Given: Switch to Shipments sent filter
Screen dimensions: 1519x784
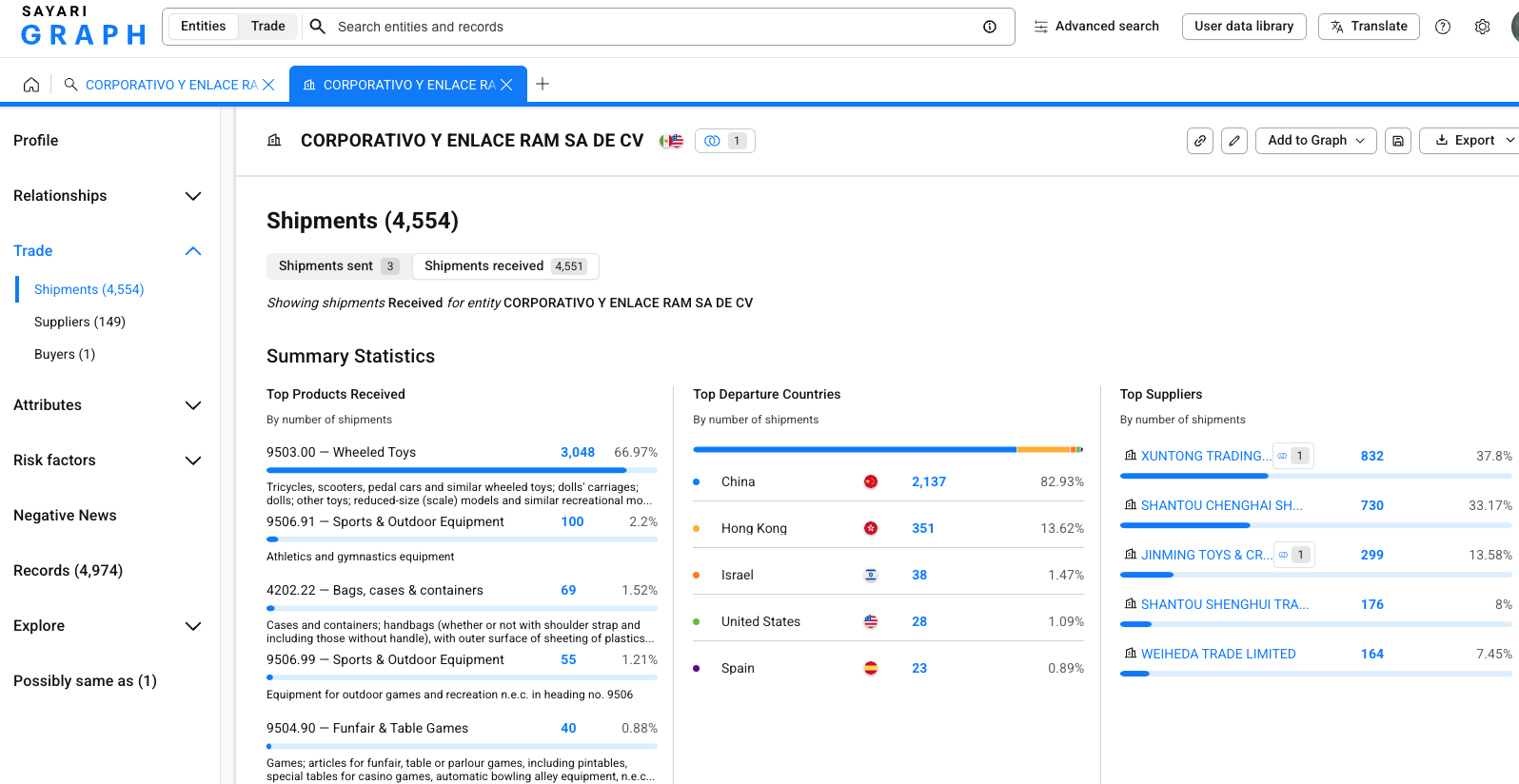Looking at the screenshot, I should (x=339, y=266).
